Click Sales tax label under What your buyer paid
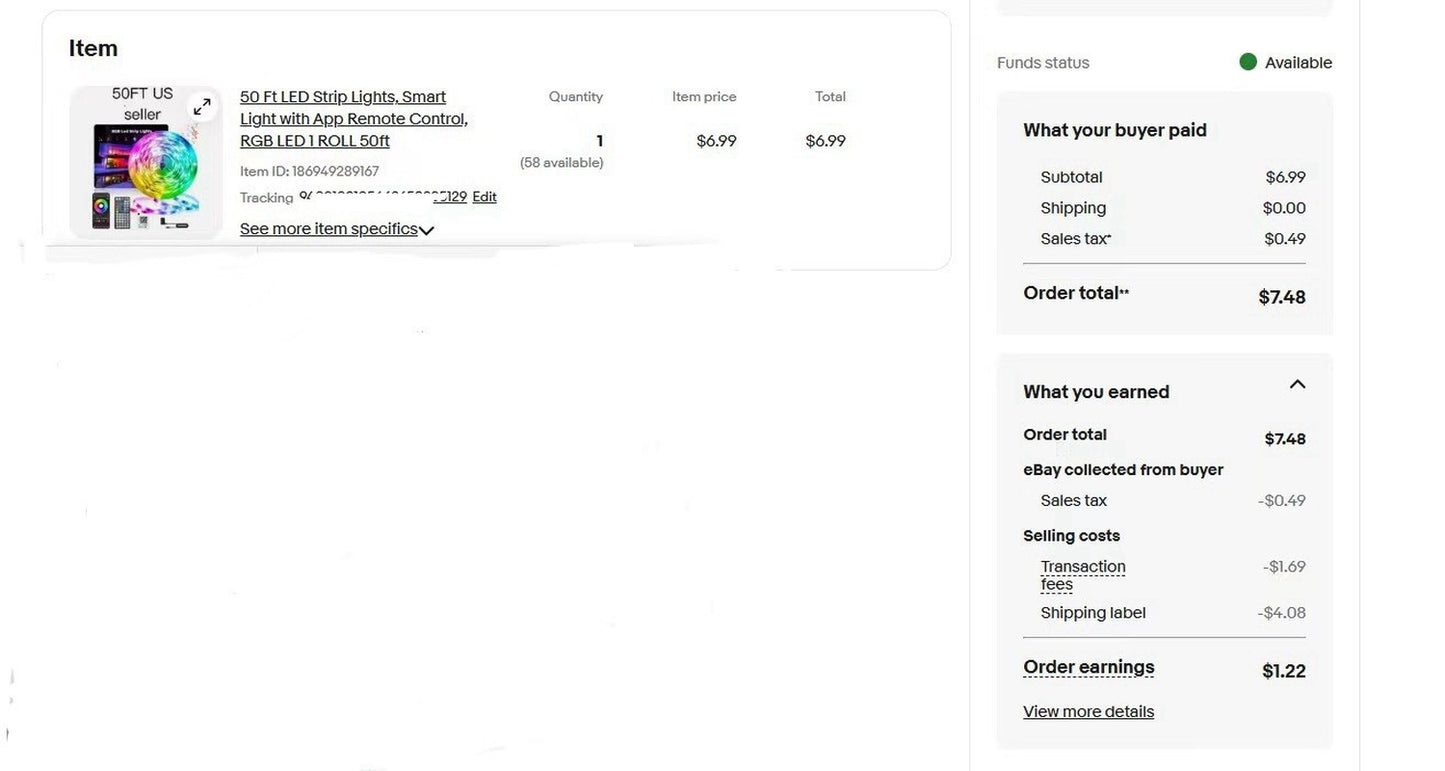This screenshot has height=771, width=1445. coord(1075,239)
